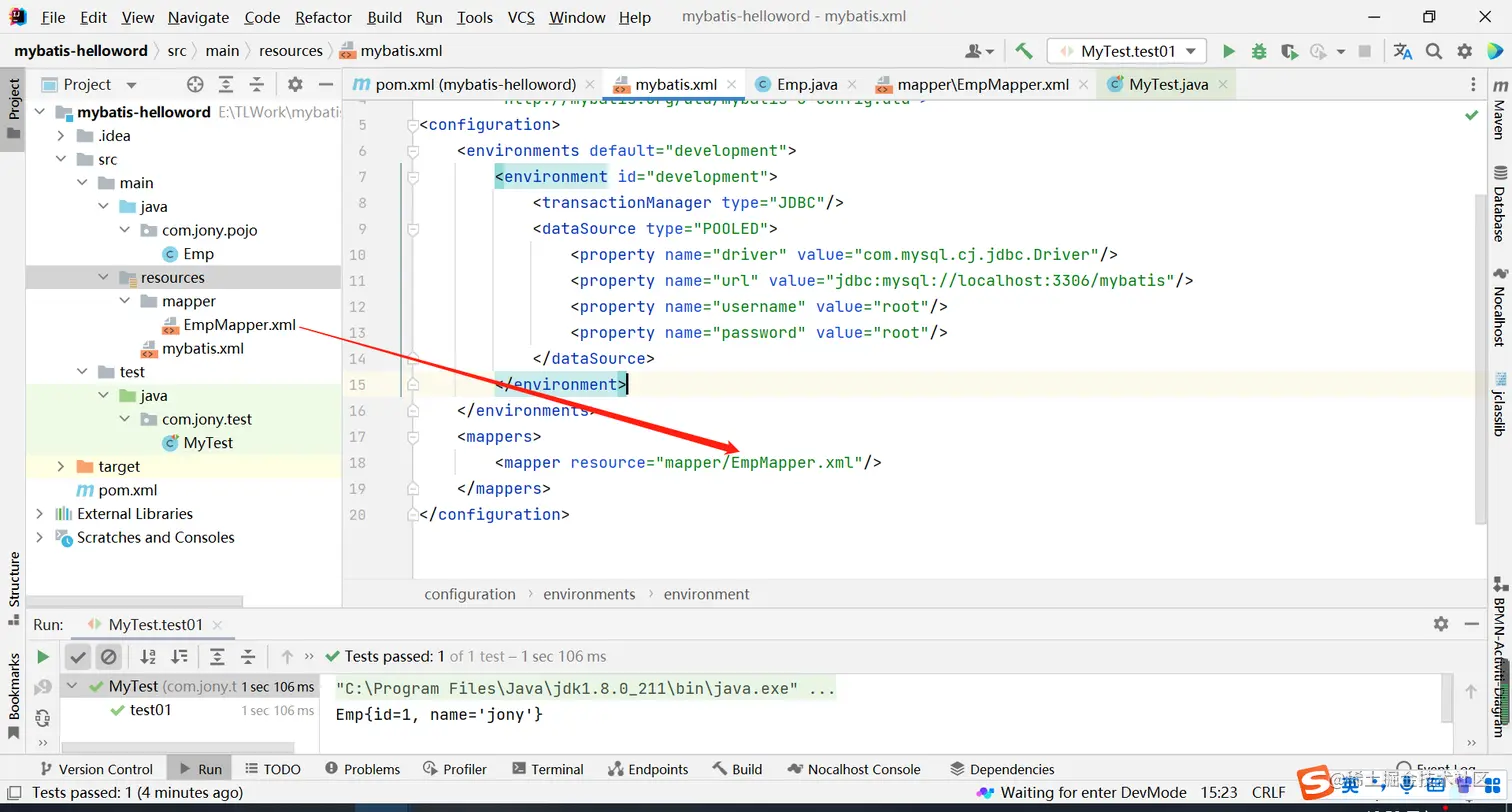
Task: Open IDE settings gear in top toolbar
Action: tap(1465, 51)
